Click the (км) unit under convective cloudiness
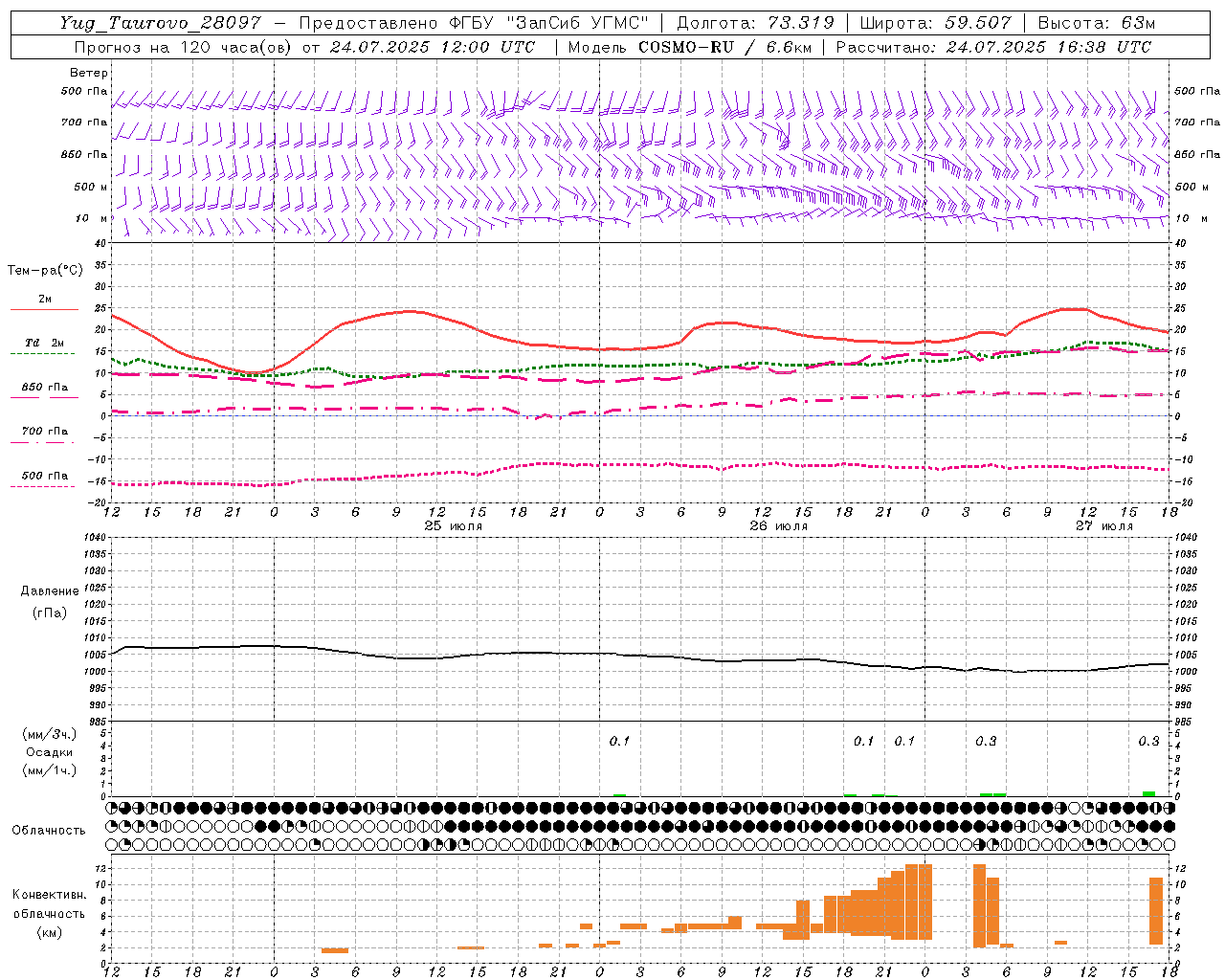 point(50,932)
